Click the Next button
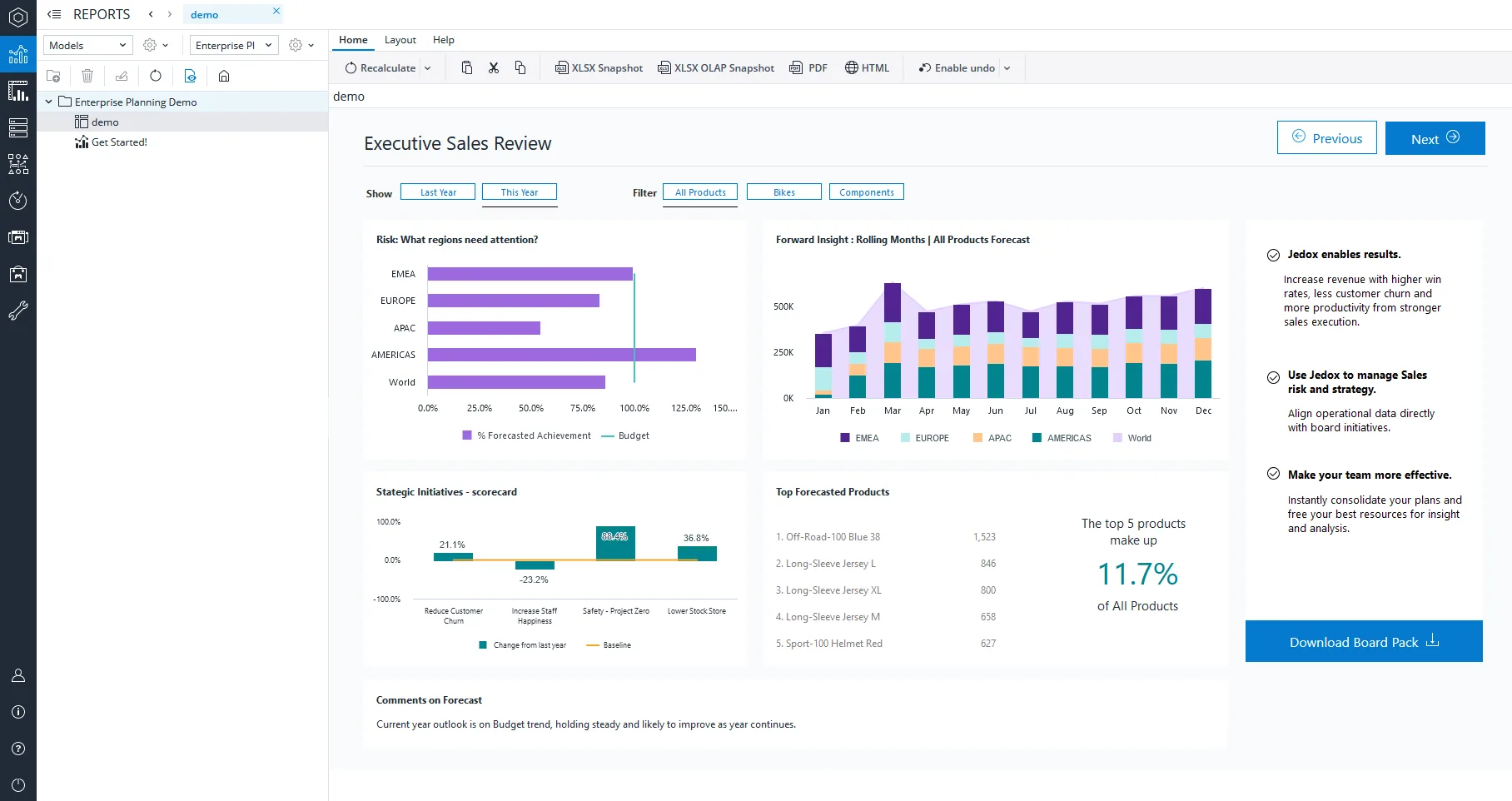The image size is (1512, 801). point(1435,138)
